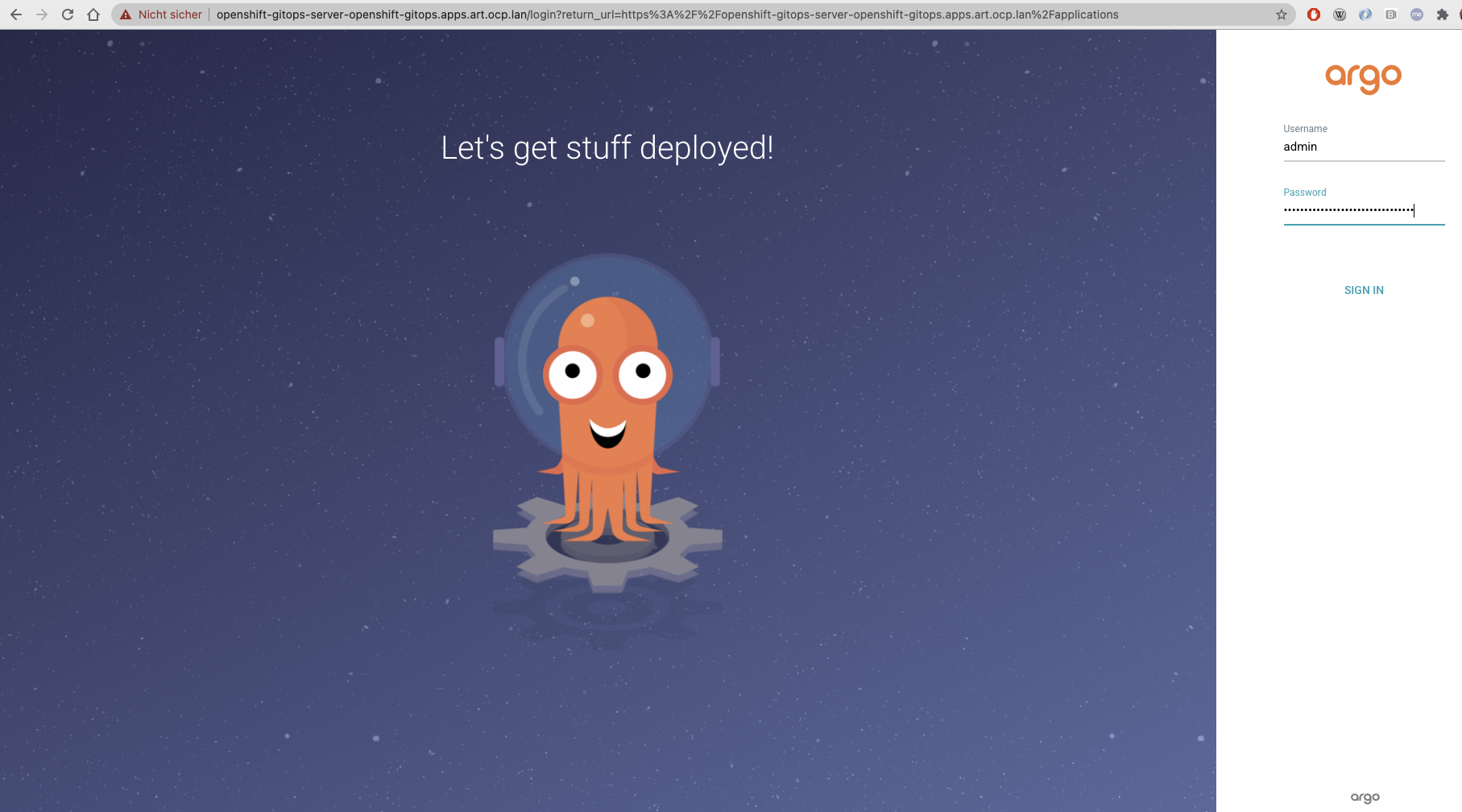
Task: Bookmark this page with the star icon
Action: (x=1282, y=14)
